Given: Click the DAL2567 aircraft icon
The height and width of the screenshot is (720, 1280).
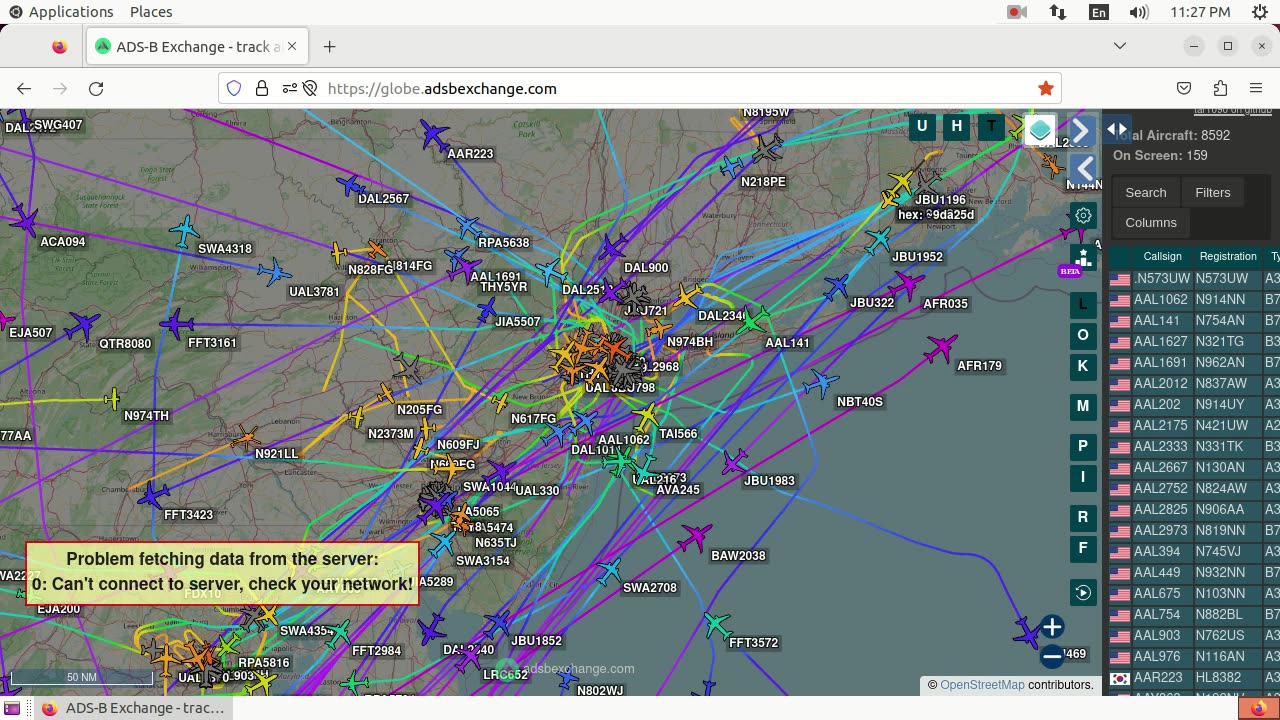Looking at the screenshot, I should (x=350, y=185).
